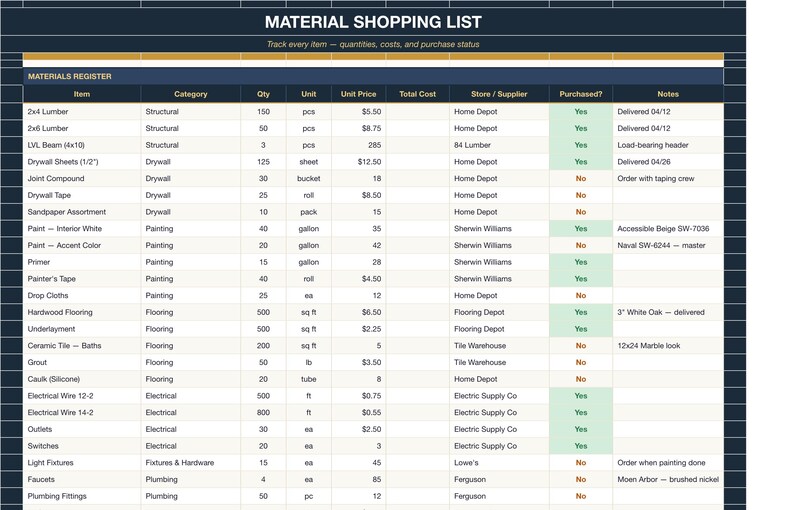Select the Unit column header
The height and width of the screenshot is (510, 794).
[309, 94]
